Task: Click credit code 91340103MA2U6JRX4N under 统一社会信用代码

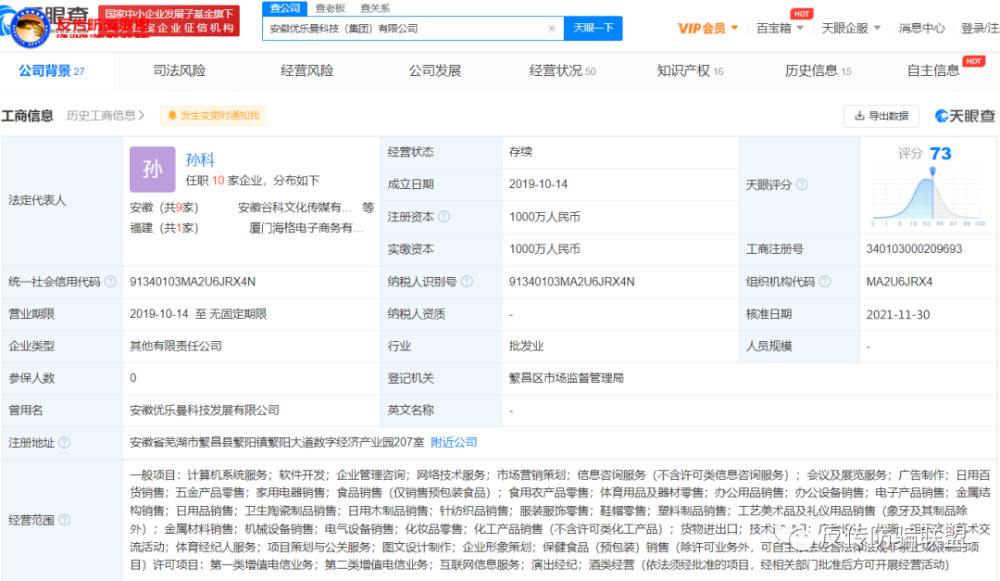Action: click(193, 282)
